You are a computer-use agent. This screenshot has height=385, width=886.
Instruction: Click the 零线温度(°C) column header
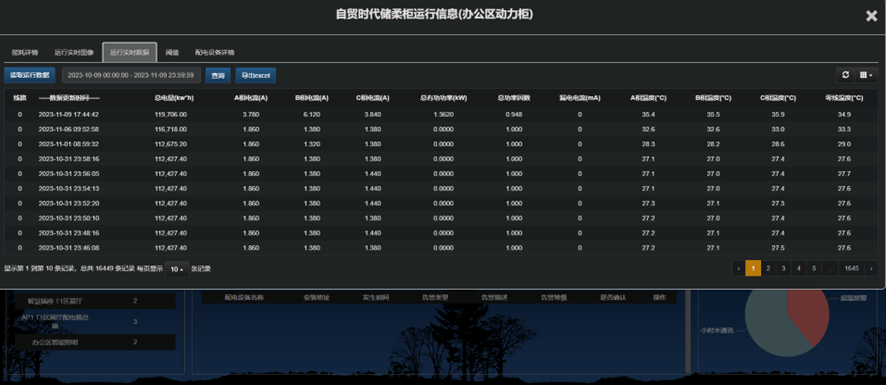click(x=845, y=98)
